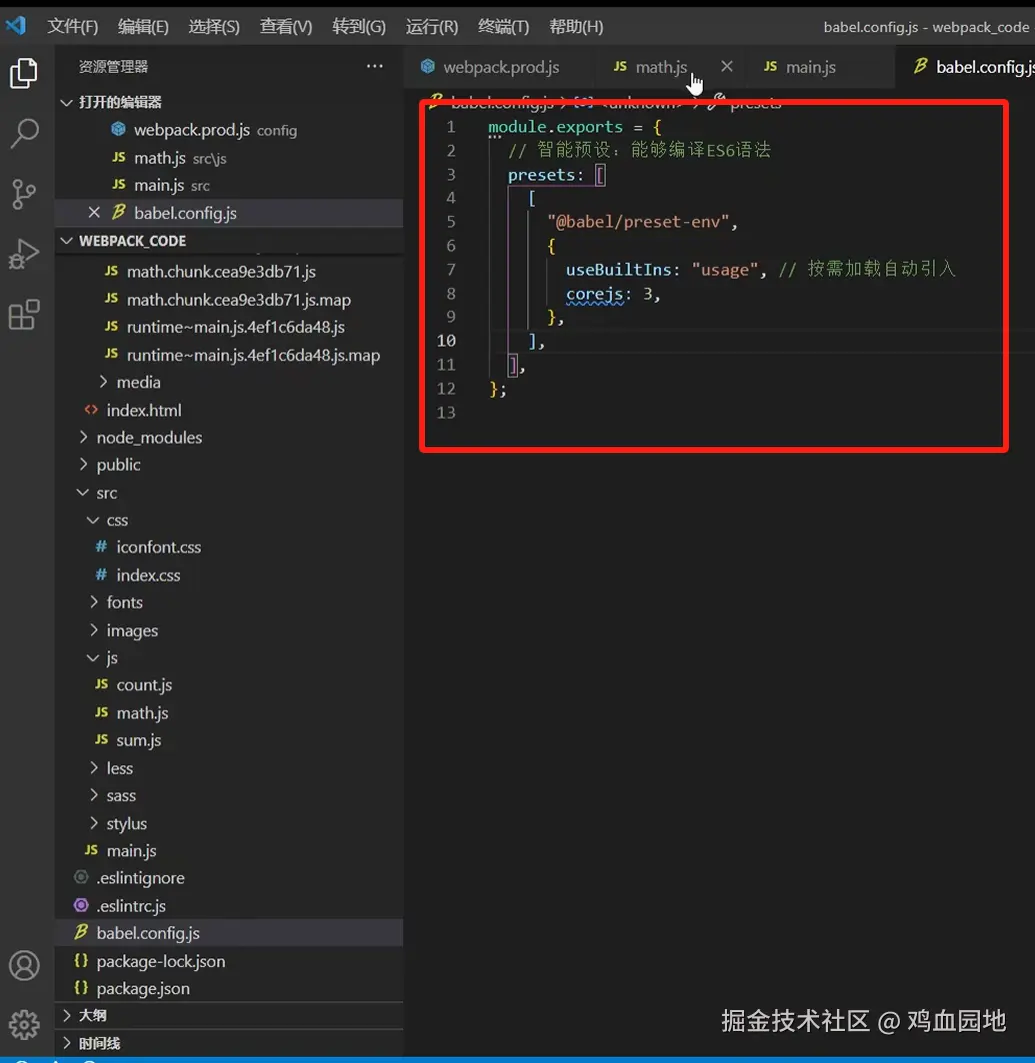Open 选择(S) menu
The width and height of the screenshot is (1035, 1063).
point(214,26)
